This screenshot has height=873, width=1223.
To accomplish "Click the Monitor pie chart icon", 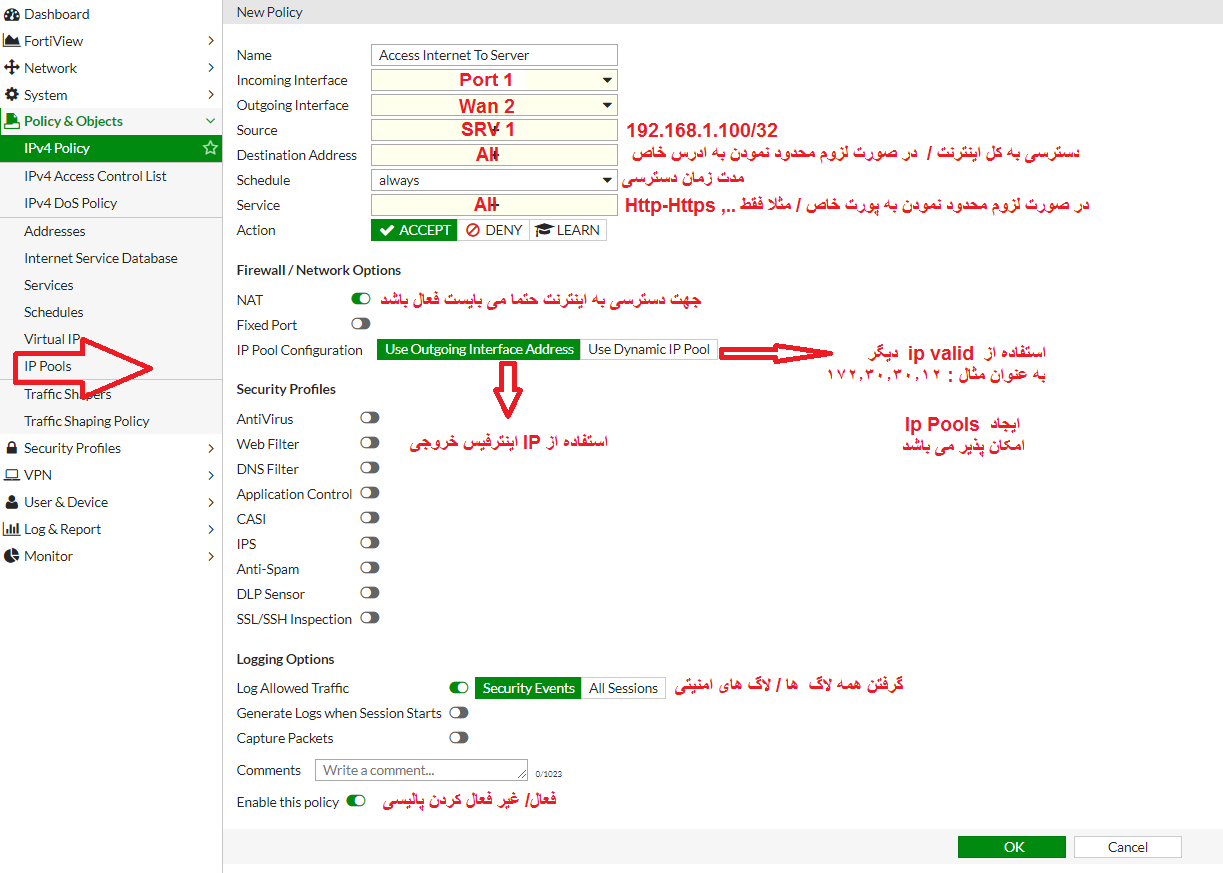I will [12, 556].
